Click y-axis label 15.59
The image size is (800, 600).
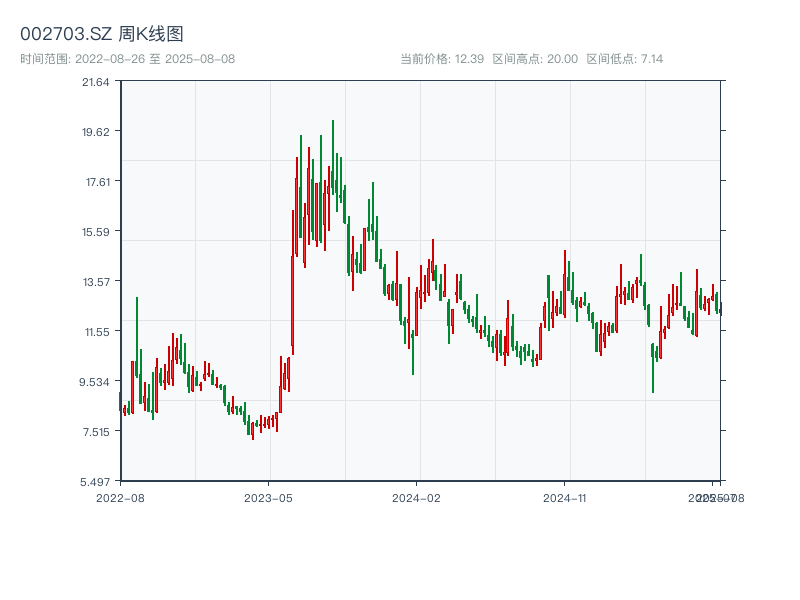[x=96, y=232]
